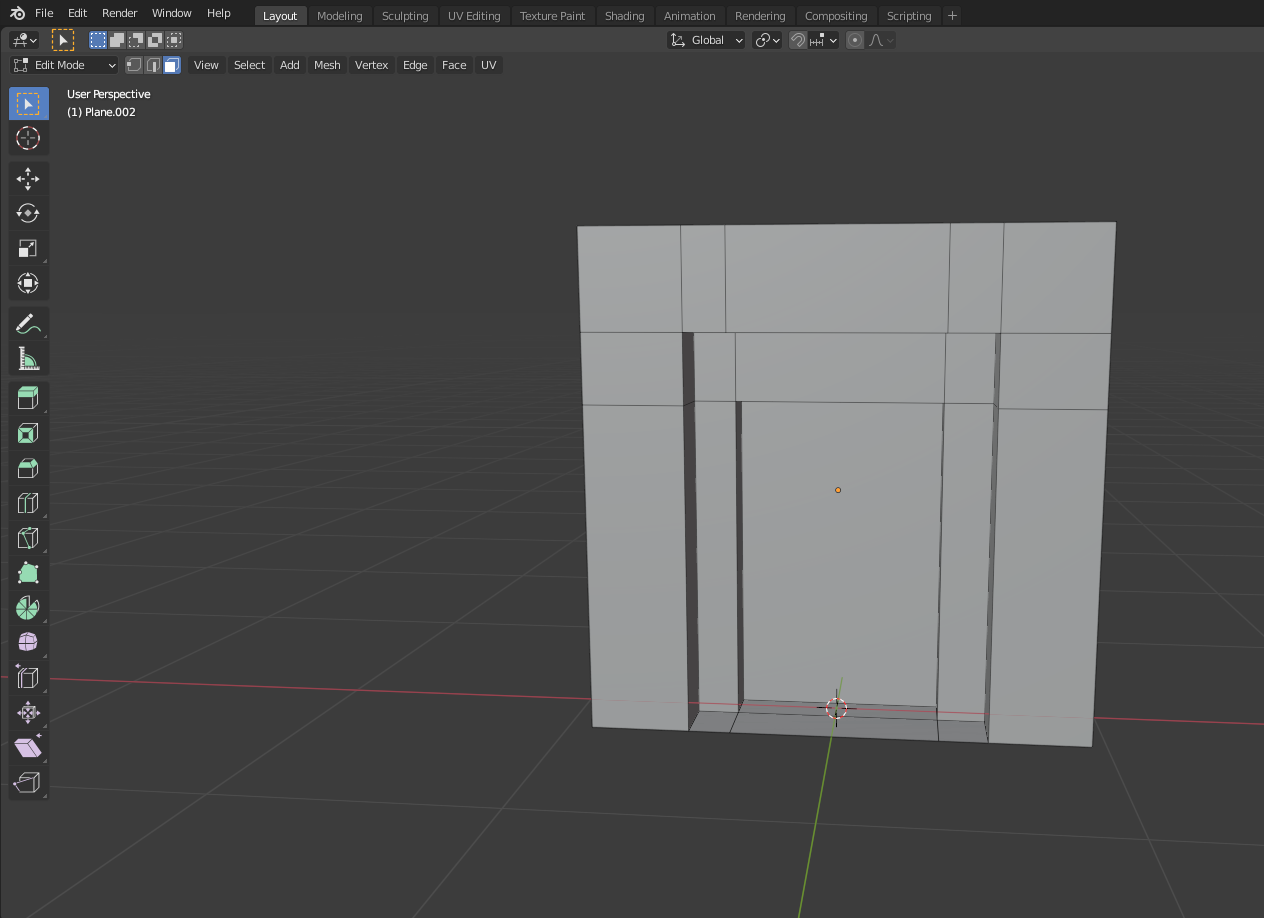Activate the Rotate tool
The image size is (1264, 918).
point(28,213)
